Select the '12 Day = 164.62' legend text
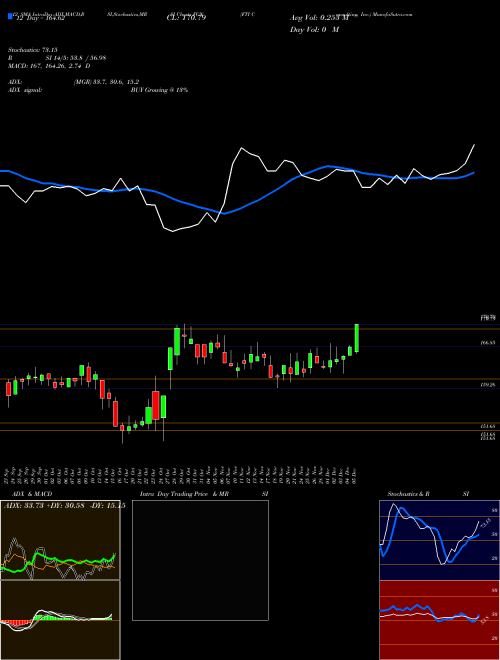Viewport: 500px width, 660px height. [40, 18]
